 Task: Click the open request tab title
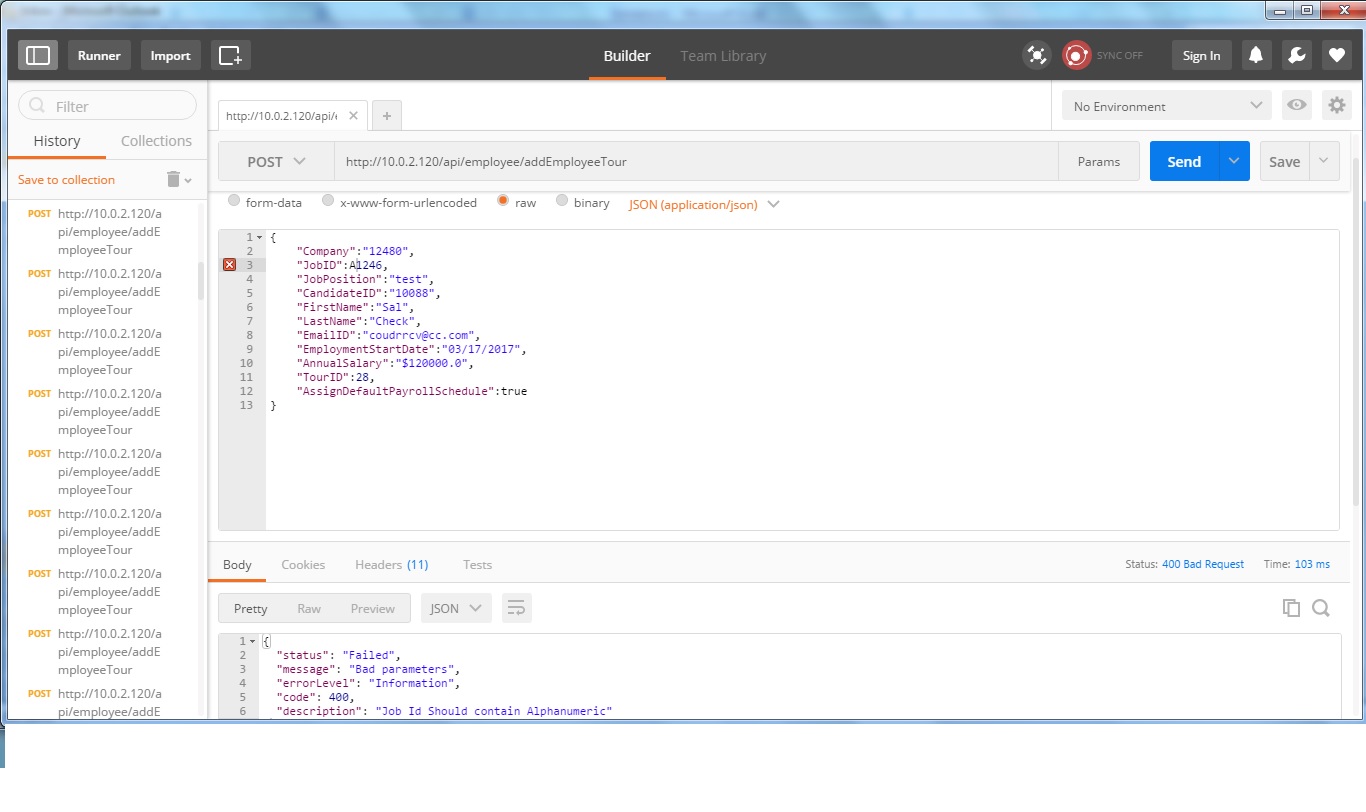coord(282,116)
